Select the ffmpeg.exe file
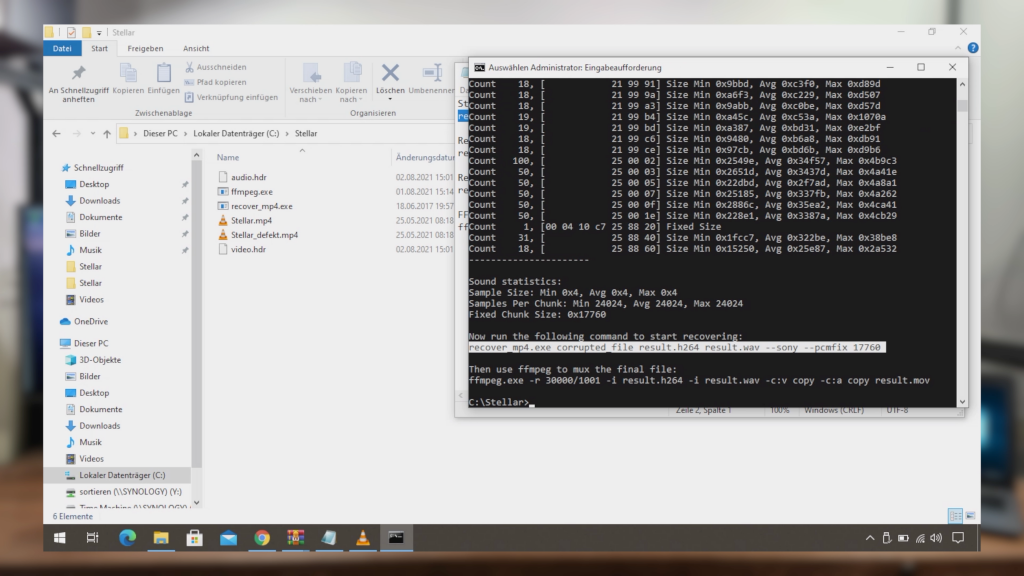Viewport: 1024px width, 576px height. (251, 191)
